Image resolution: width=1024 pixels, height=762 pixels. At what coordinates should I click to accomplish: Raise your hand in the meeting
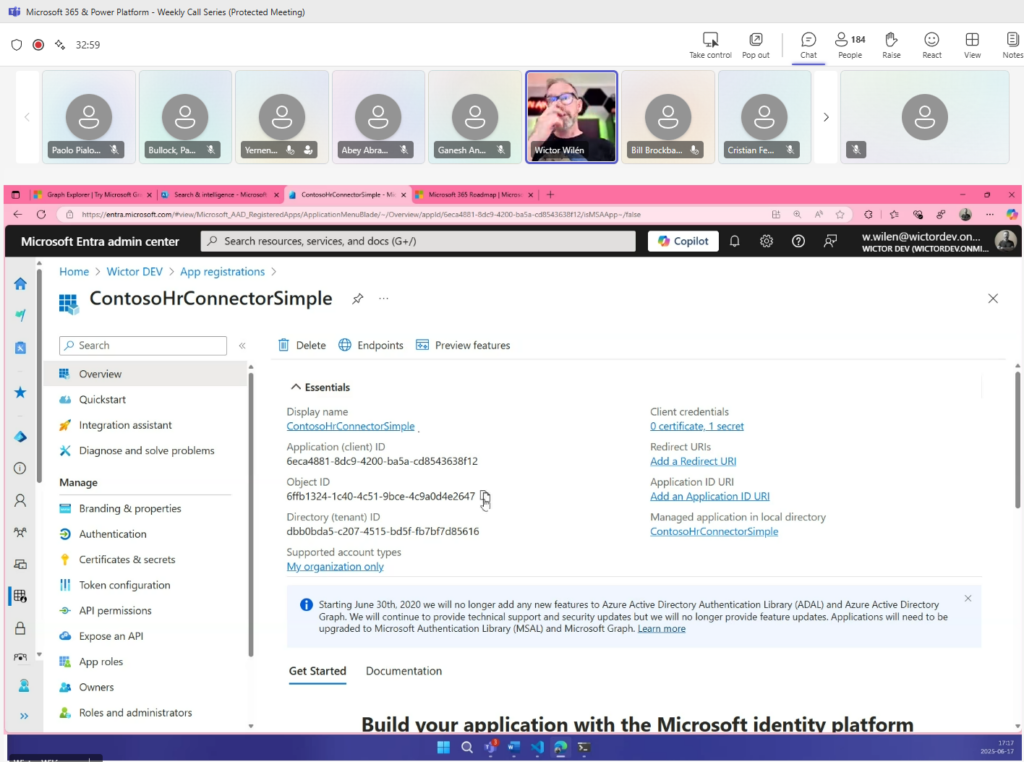pyautogui.click(x=891, y=45)
